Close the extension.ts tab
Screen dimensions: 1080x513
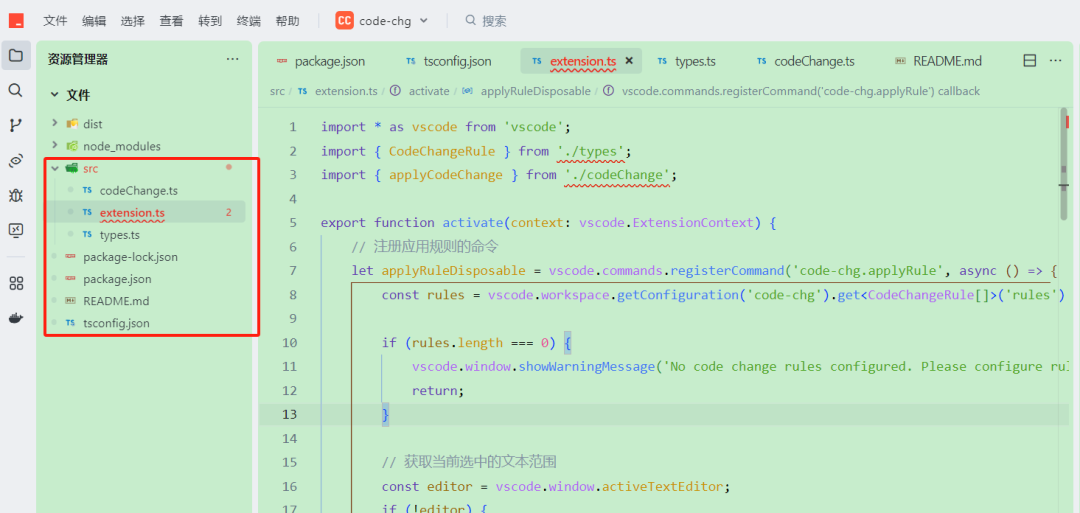[629, 61]
